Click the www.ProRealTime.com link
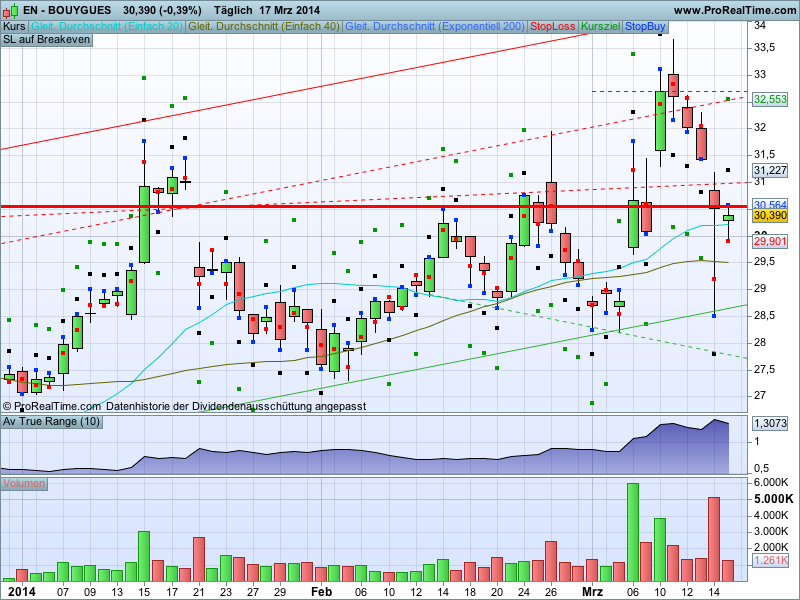Viewport: 800px width, 600px height. pyautogui.click(x=735, y=10)
